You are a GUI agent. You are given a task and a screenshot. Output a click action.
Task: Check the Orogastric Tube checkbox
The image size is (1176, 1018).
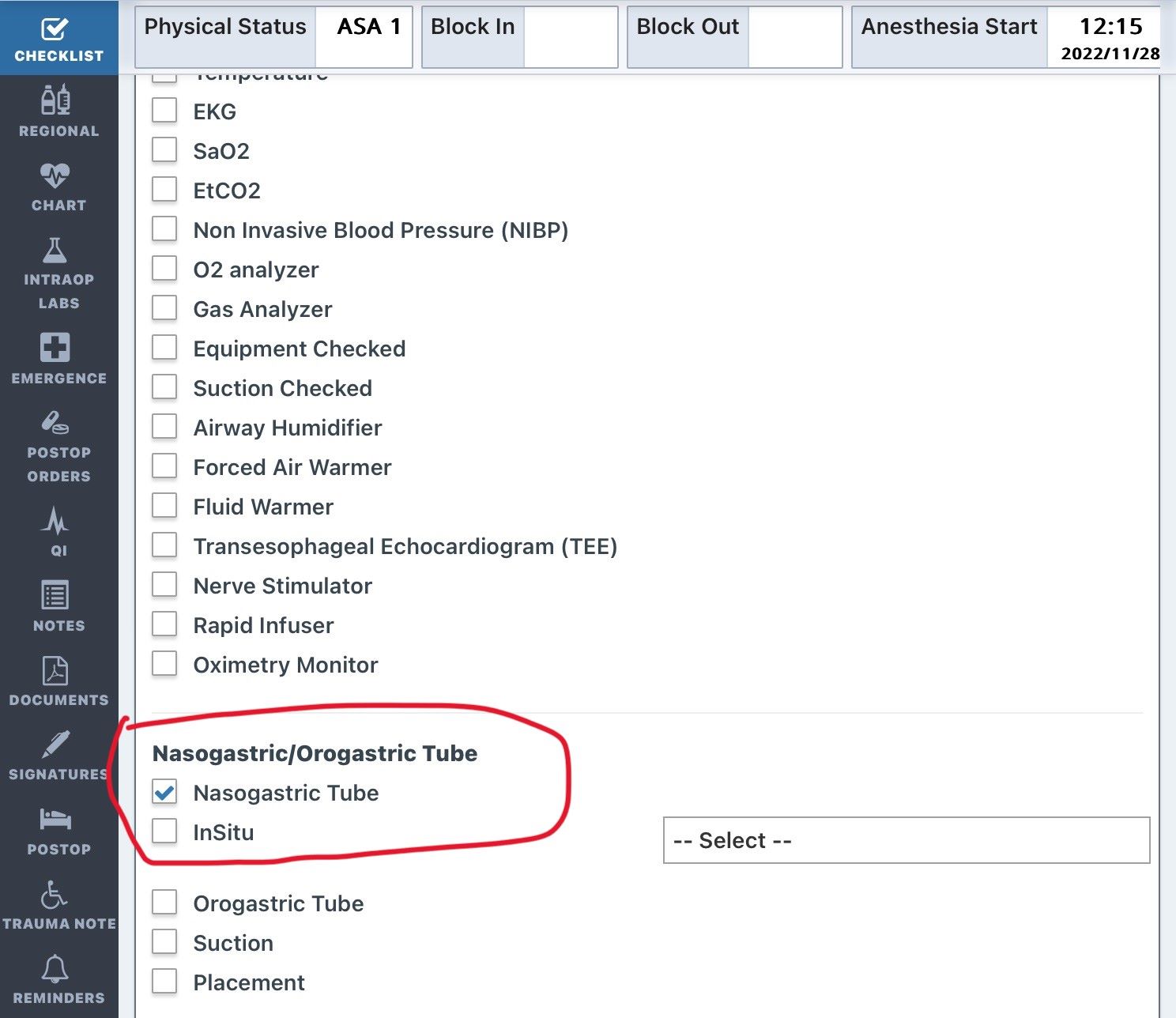pos(164,903)
